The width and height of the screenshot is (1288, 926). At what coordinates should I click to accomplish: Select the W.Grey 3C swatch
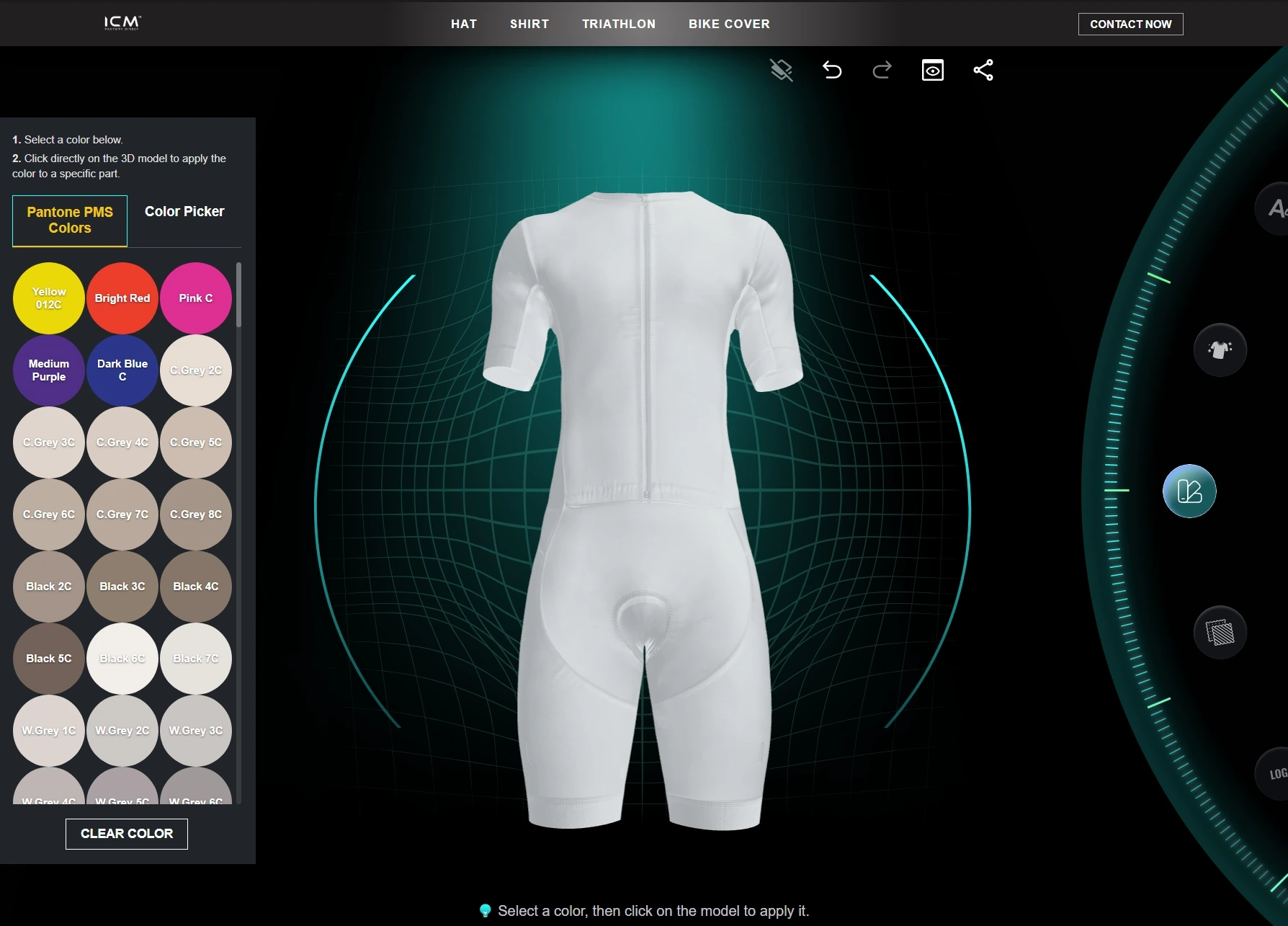tap(196, 731)
